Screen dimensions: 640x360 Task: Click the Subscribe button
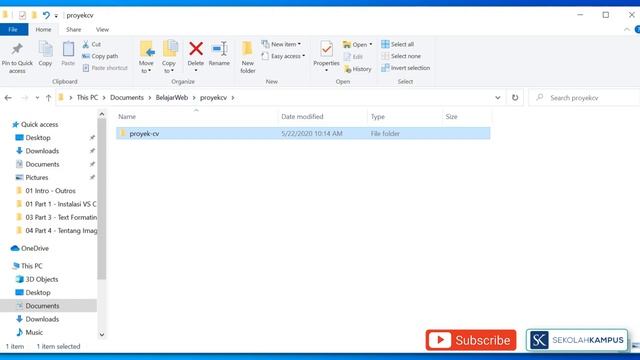[x=471, y=340]
